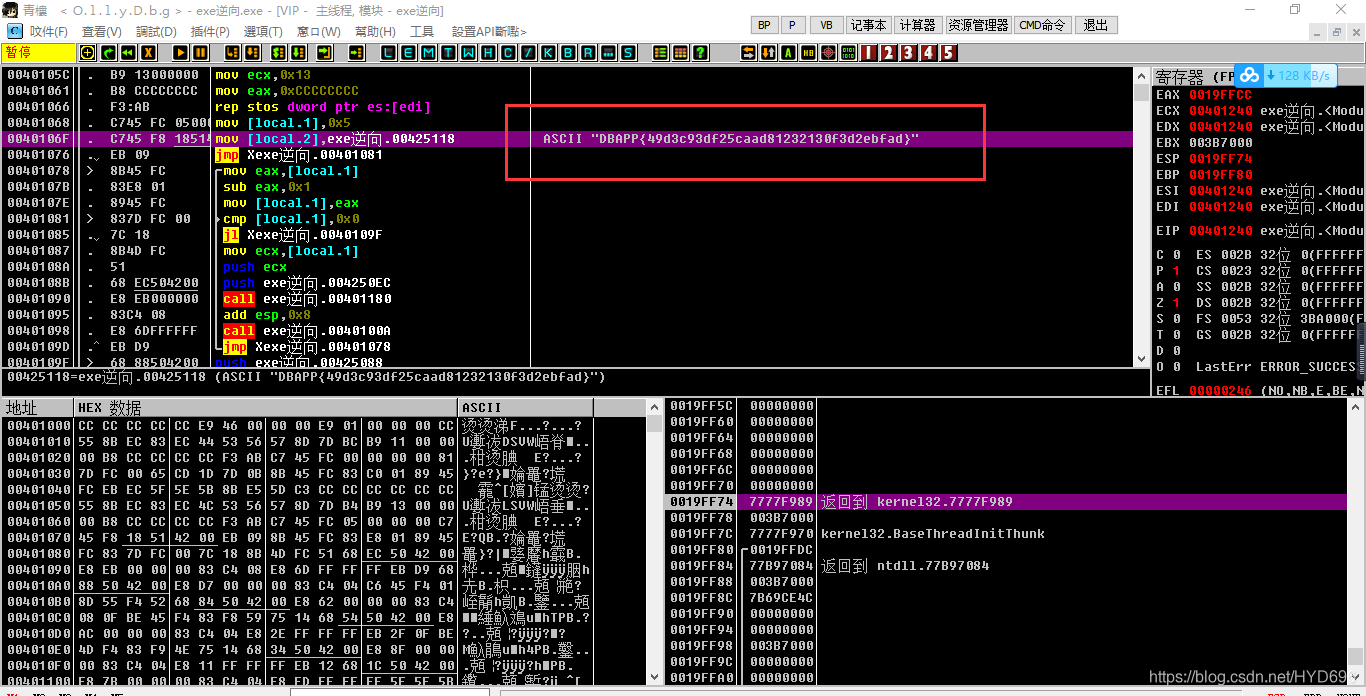Open windows list with W icon
1366x696 pixels.
click(468, 52)
